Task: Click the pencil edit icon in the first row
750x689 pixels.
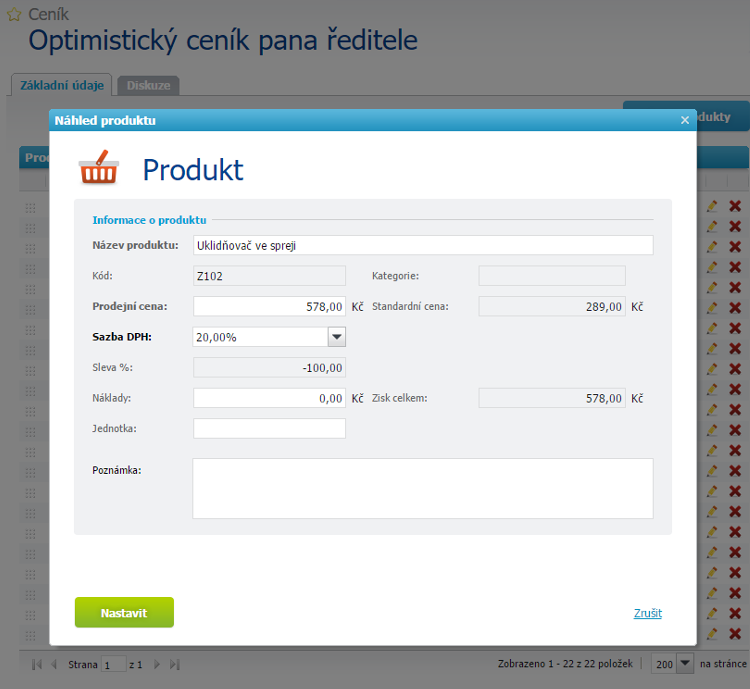Action: (712, 206)
